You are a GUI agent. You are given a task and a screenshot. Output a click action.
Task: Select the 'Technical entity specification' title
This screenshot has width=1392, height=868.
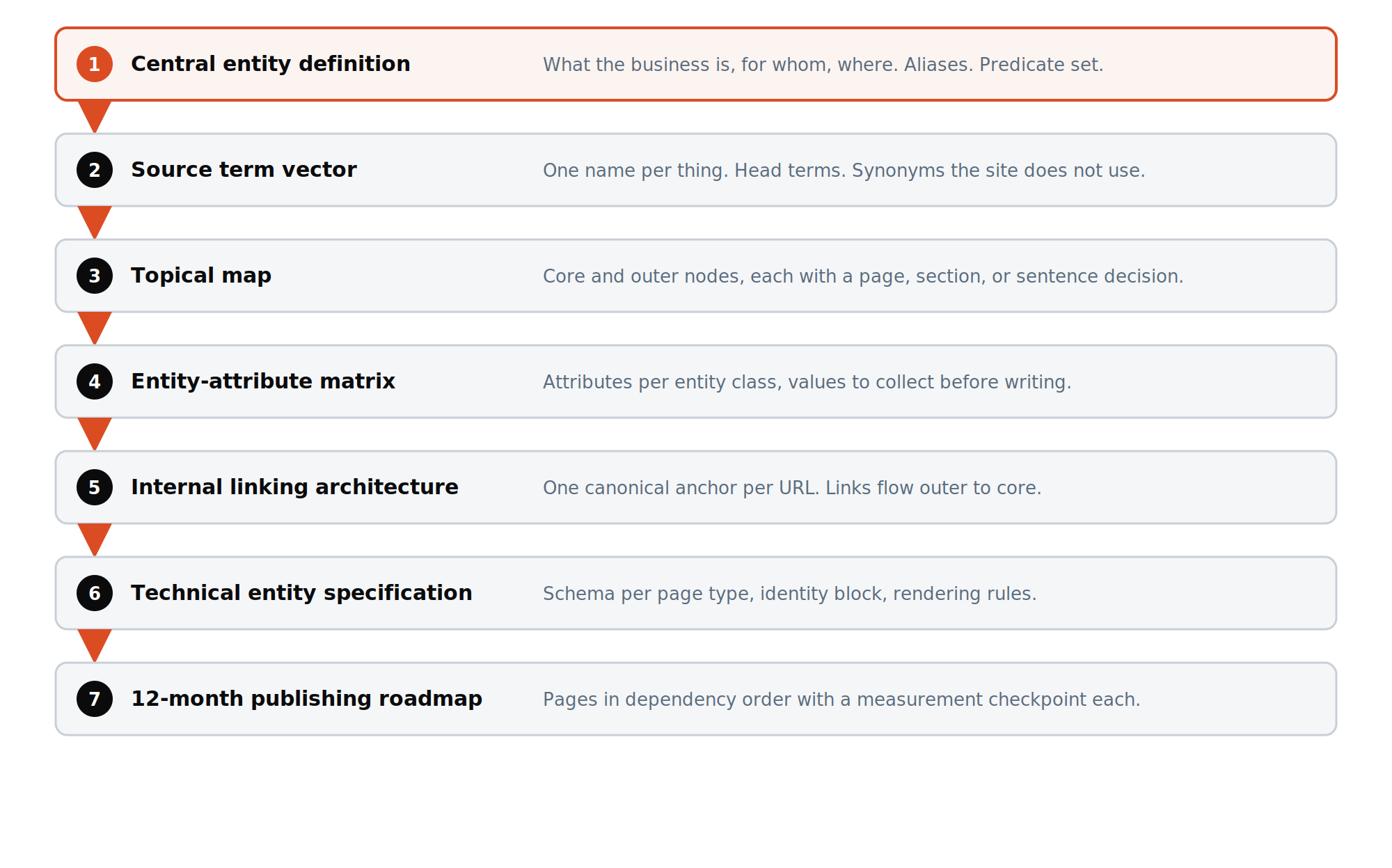coord(301,593)
